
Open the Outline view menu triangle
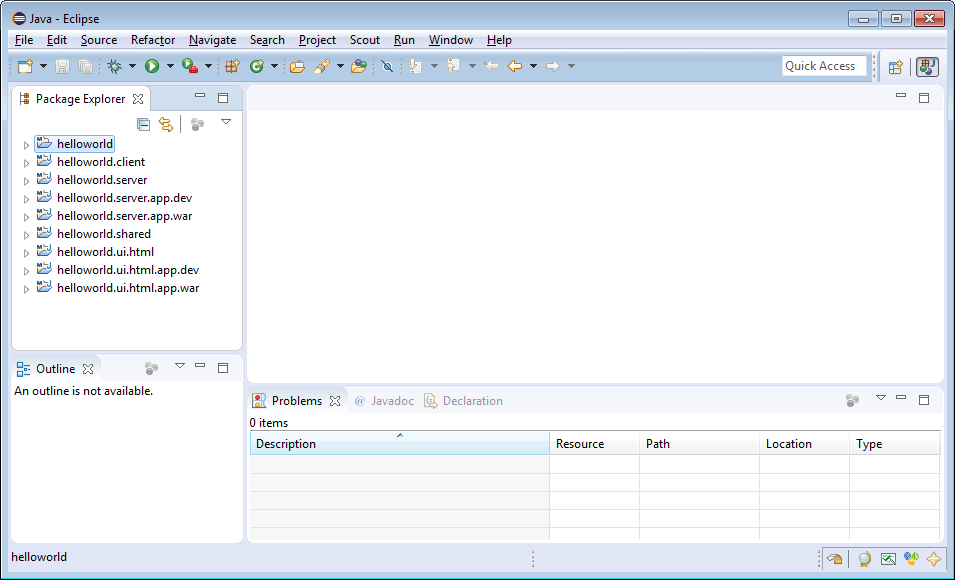180,366
